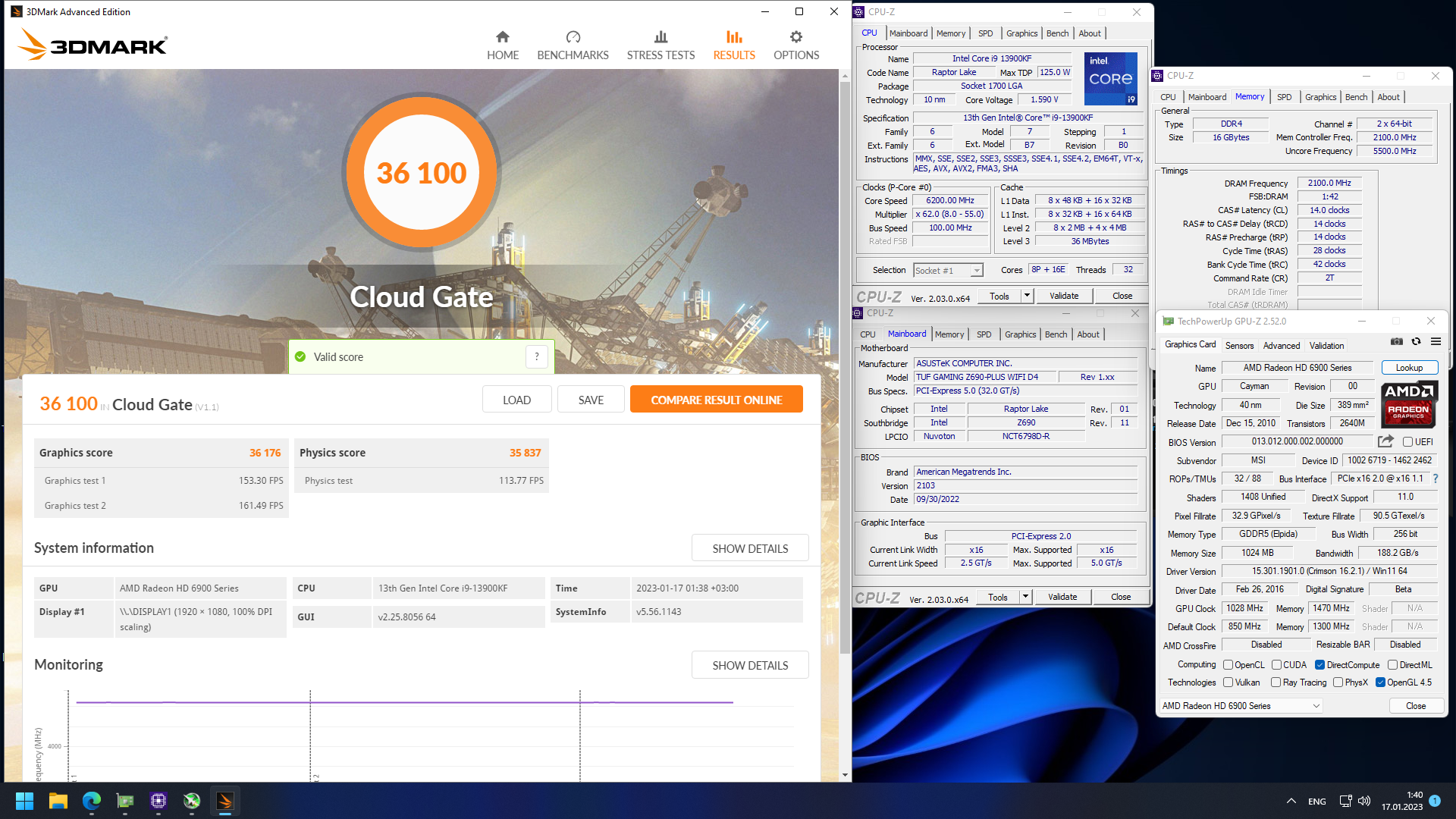1456x819 pixels.
Task: Click the Intel Core i9 logo in CPU-Z
Action: 1110,78
